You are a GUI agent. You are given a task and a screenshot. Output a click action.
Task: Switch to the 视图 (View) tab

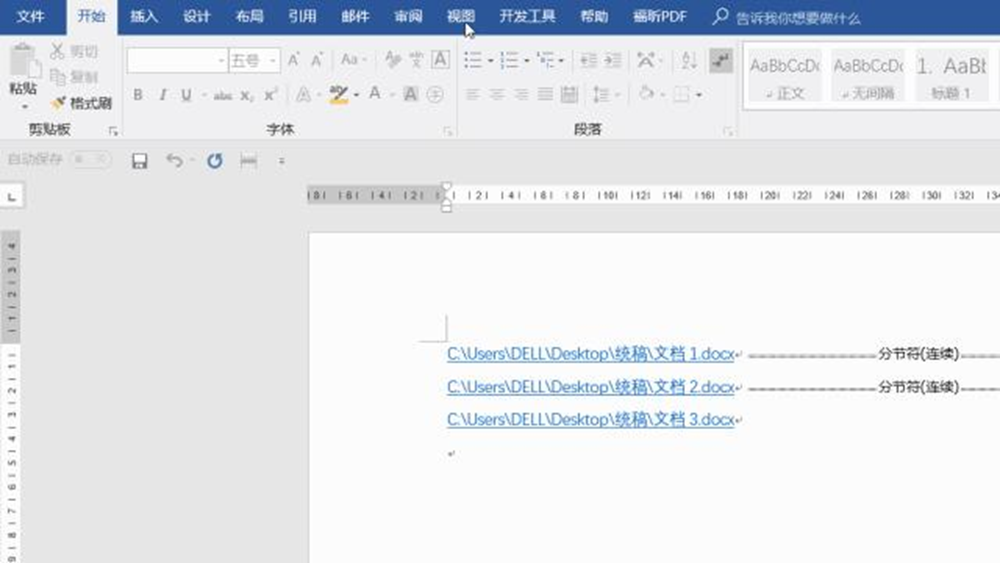pos(461,17)
